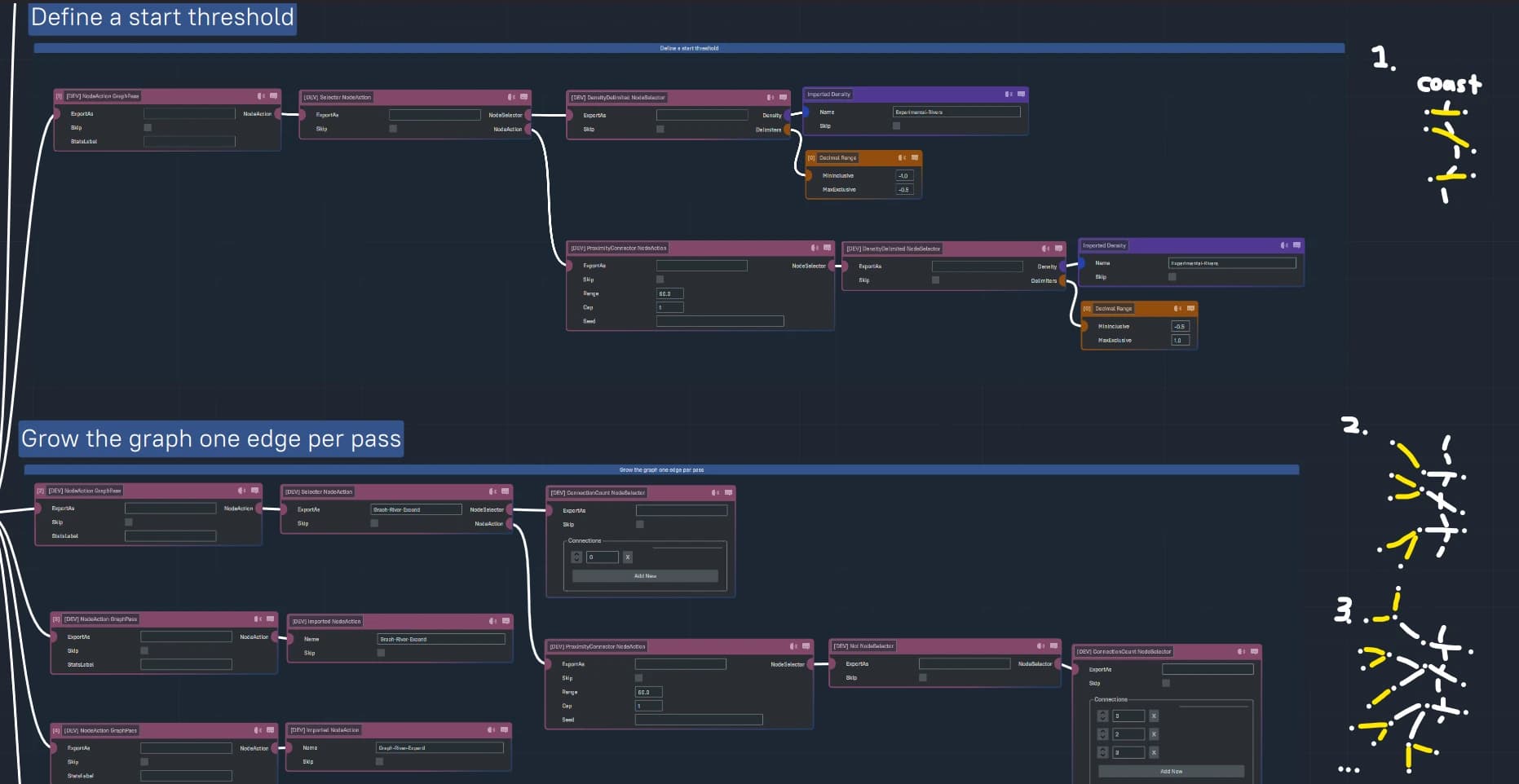Click collapse icon on [2] NodeAction GraphPass node
Viewport: 1519px width, 784px height.
tap(241, 491)
